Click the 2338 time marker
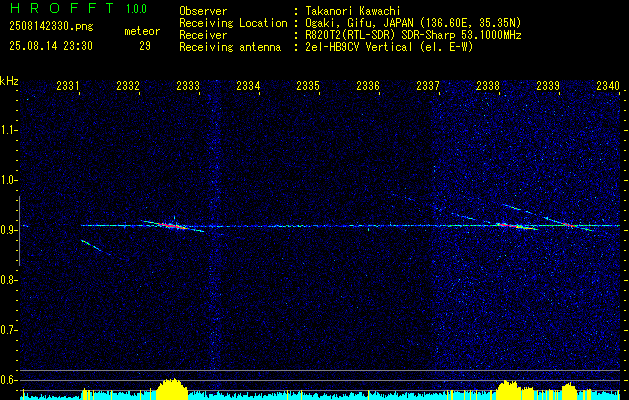The image size is (629, 400). (x=488, y=85)
